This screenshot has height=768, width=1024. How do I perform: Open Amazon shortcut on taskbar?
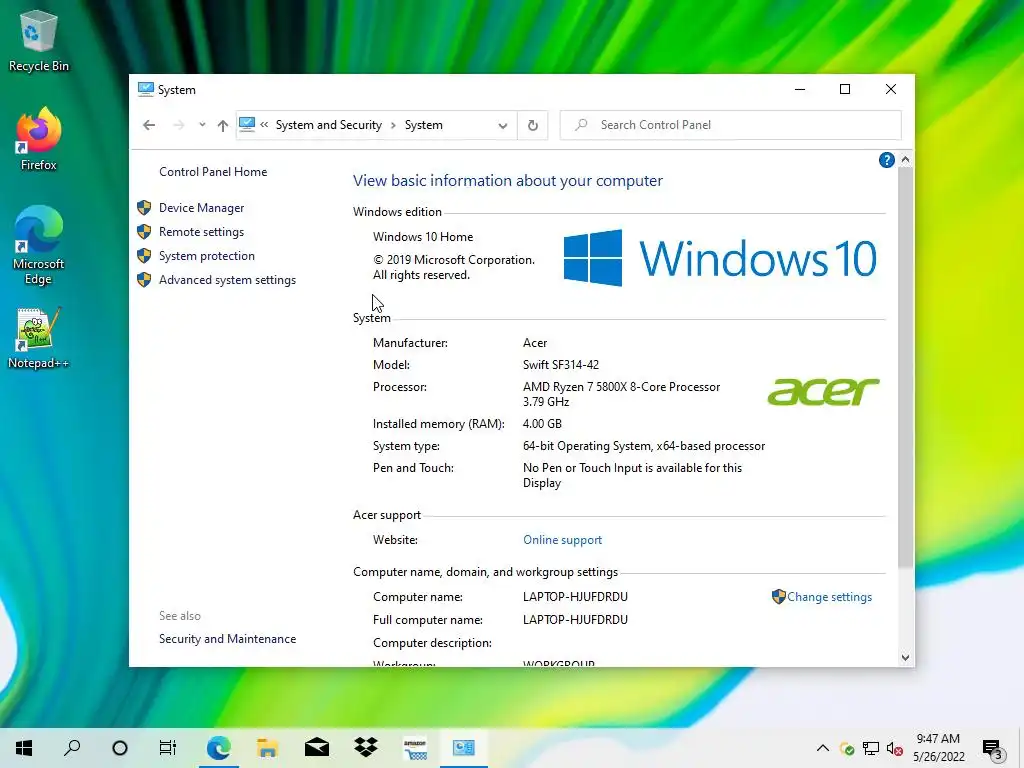coord(415,748)
